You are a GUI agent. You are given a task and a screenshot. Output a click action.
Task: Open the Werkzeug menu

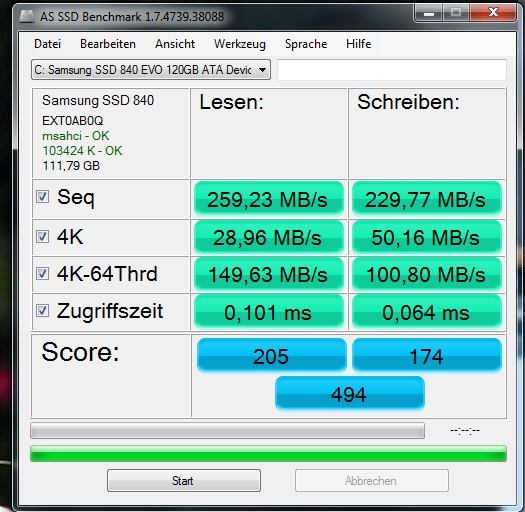coord(240,44)
